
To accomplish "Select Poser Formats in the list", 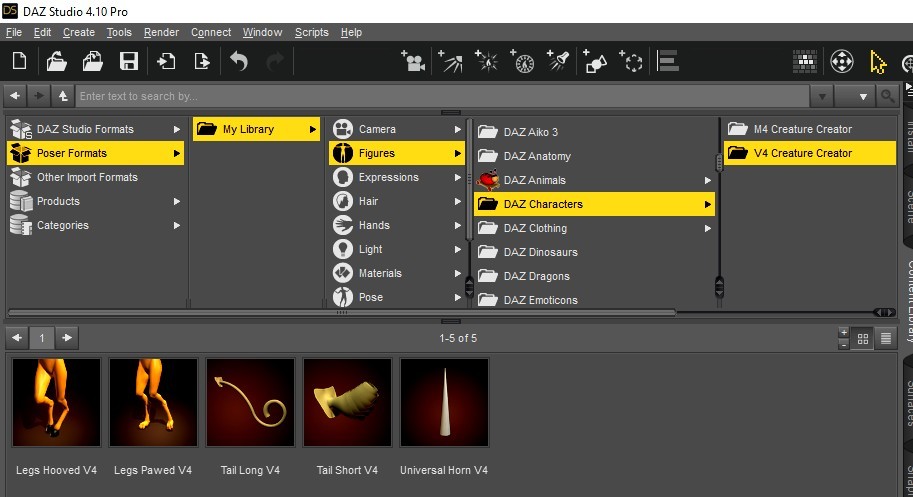I will pos(95,153).
